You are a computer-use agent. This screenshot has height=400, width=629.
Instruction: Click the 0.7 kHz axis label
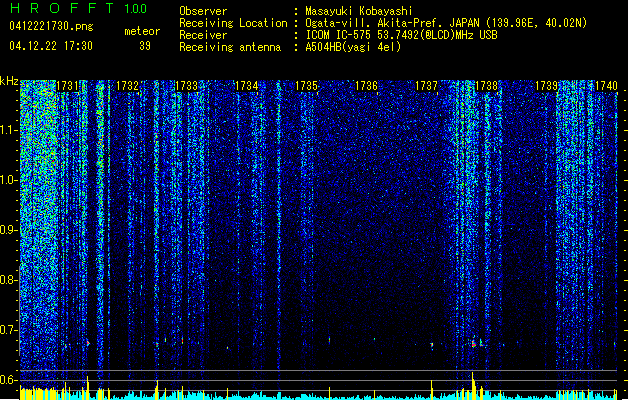(8, 330)
